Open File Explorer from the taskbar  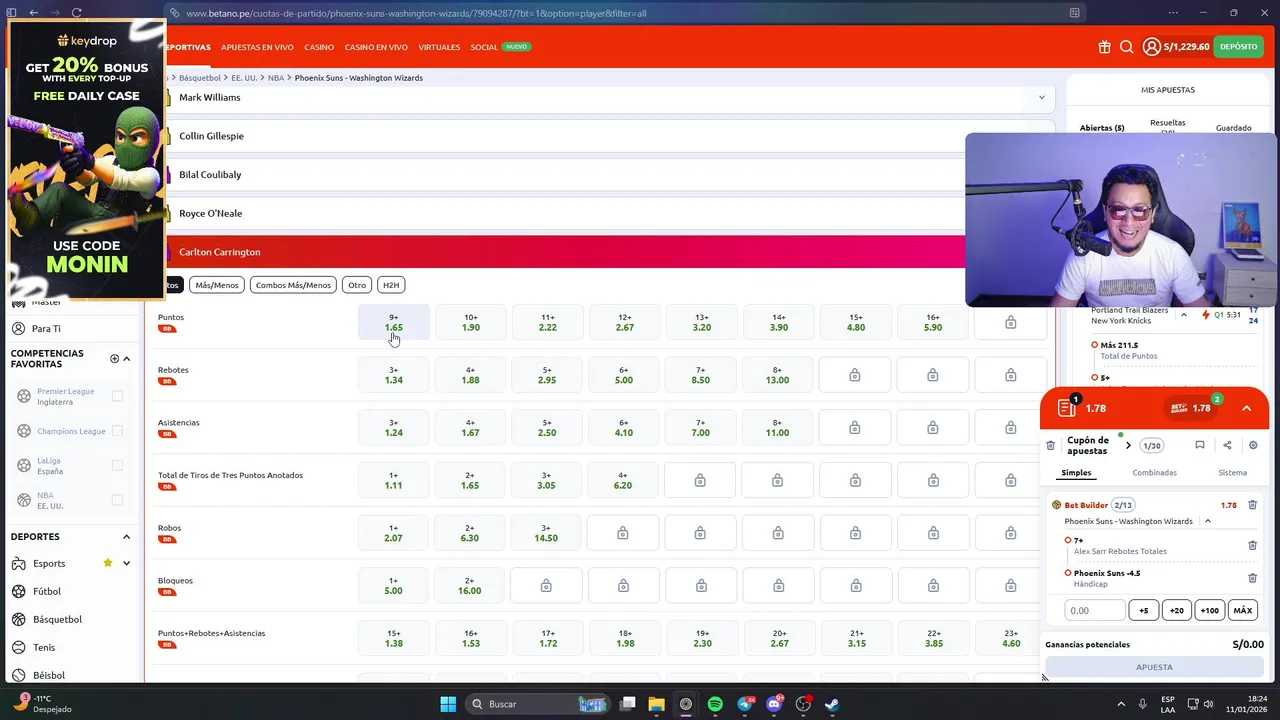click(x=656, y=704)
